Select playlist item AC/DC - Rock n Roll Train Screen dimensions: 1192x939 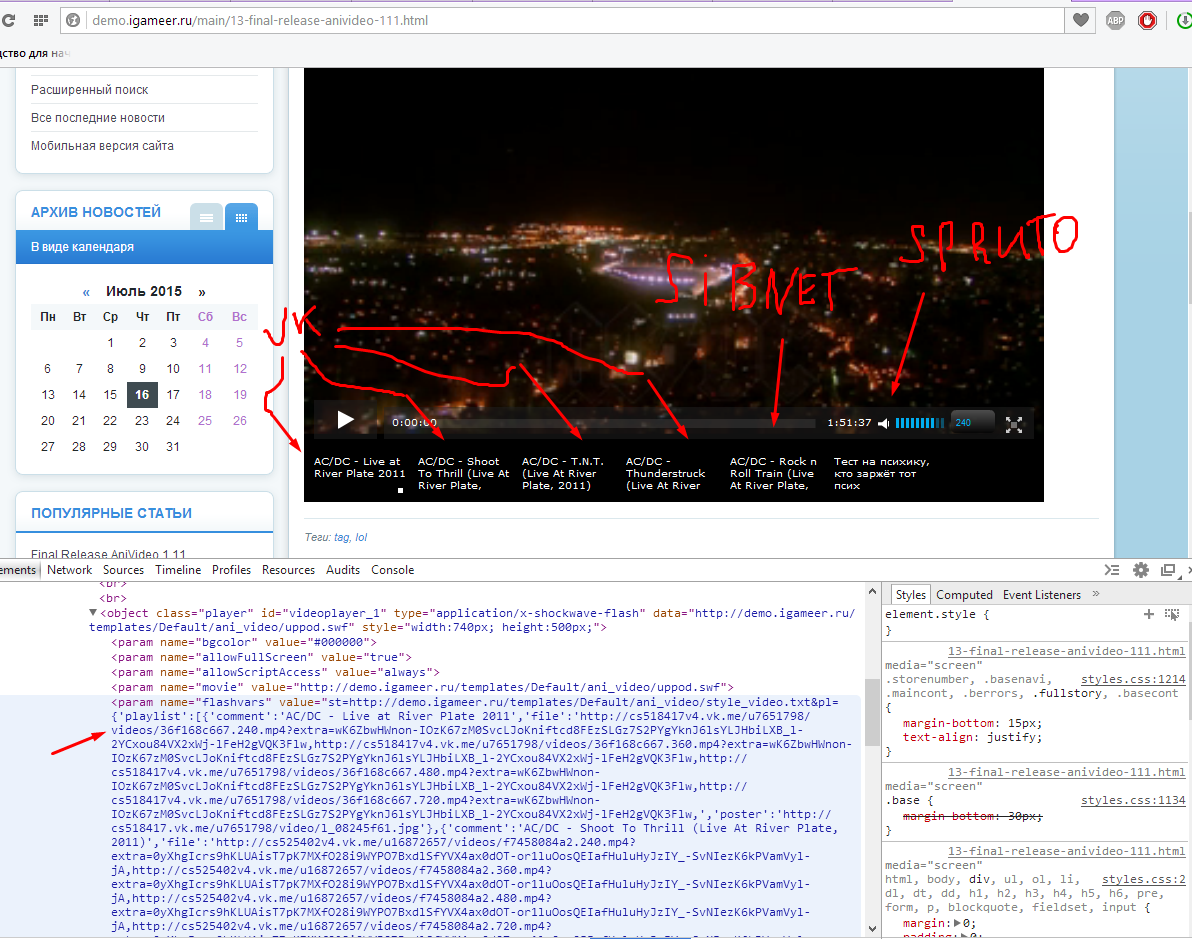(x=773, y=473)
